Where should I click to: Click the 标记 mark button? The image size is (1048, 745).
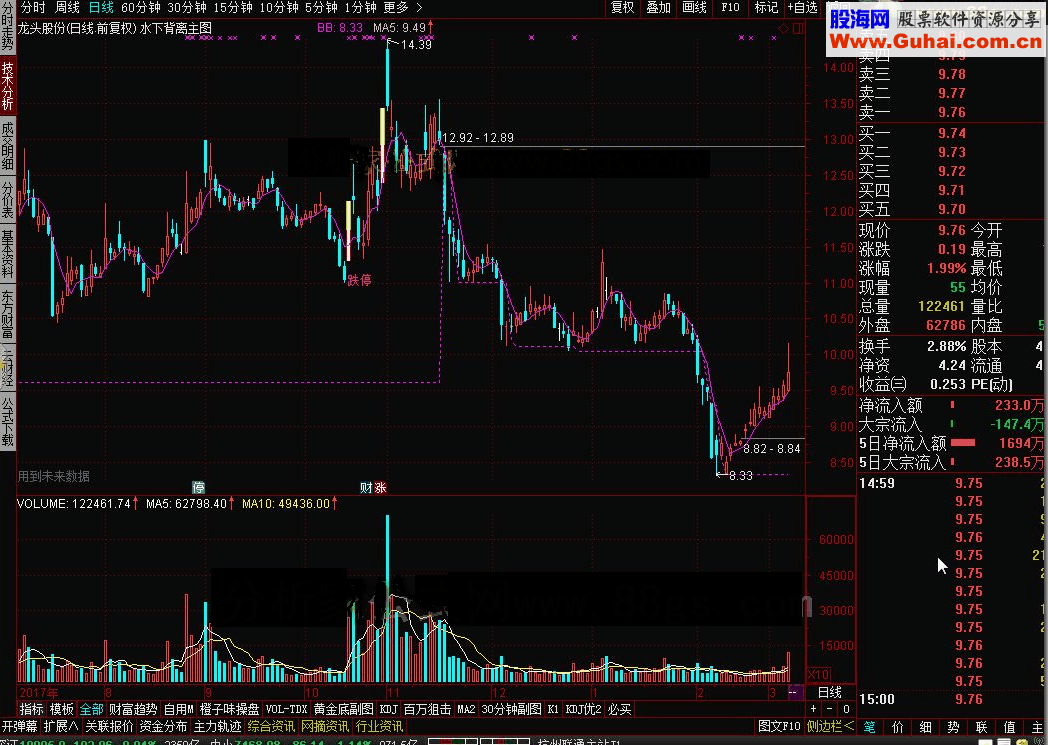766,7
